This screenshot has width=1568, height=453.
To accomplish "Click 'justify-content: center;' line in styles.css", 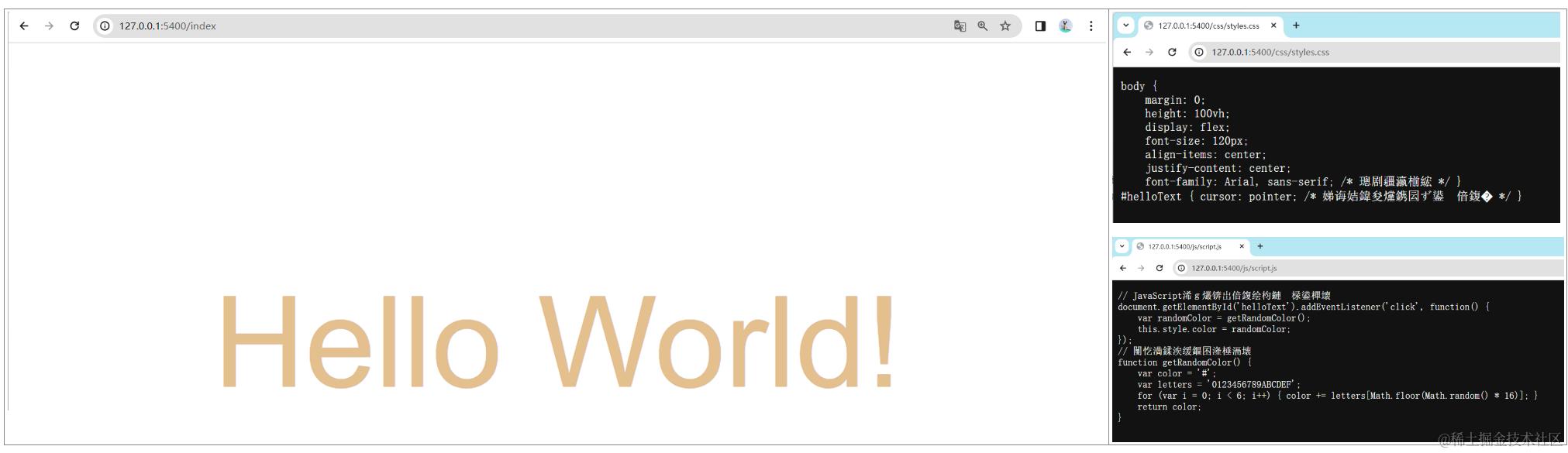I will tap(1218, 168).
